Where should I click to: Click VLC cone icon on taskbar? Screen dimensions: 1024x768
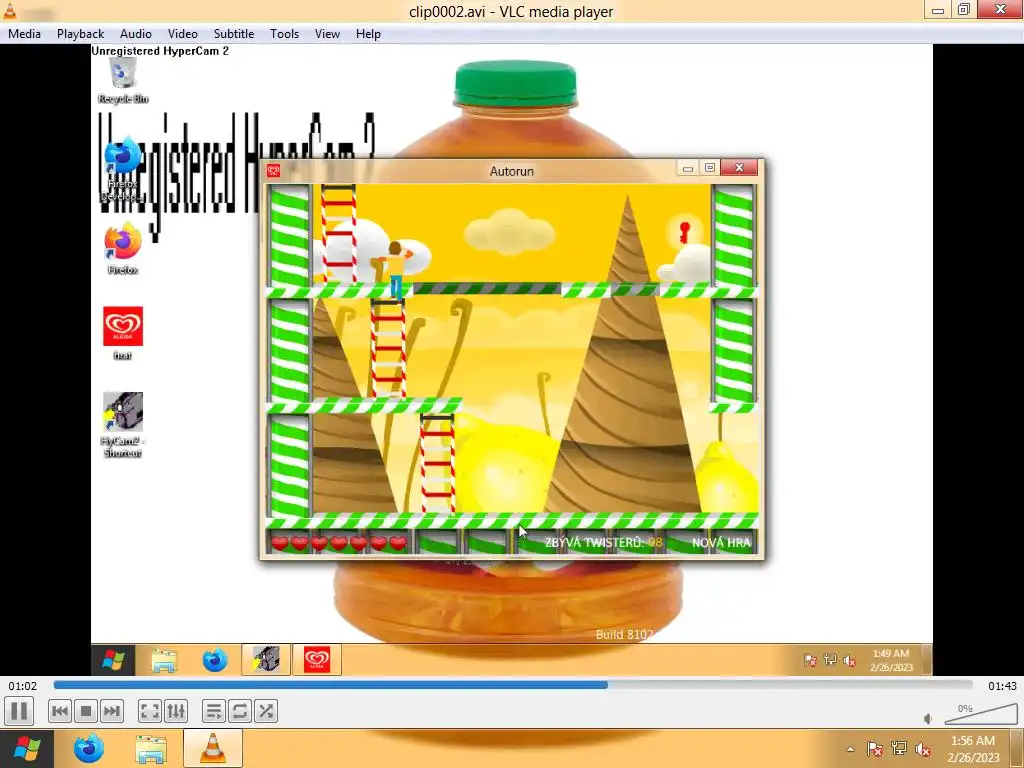pos(213,748)
